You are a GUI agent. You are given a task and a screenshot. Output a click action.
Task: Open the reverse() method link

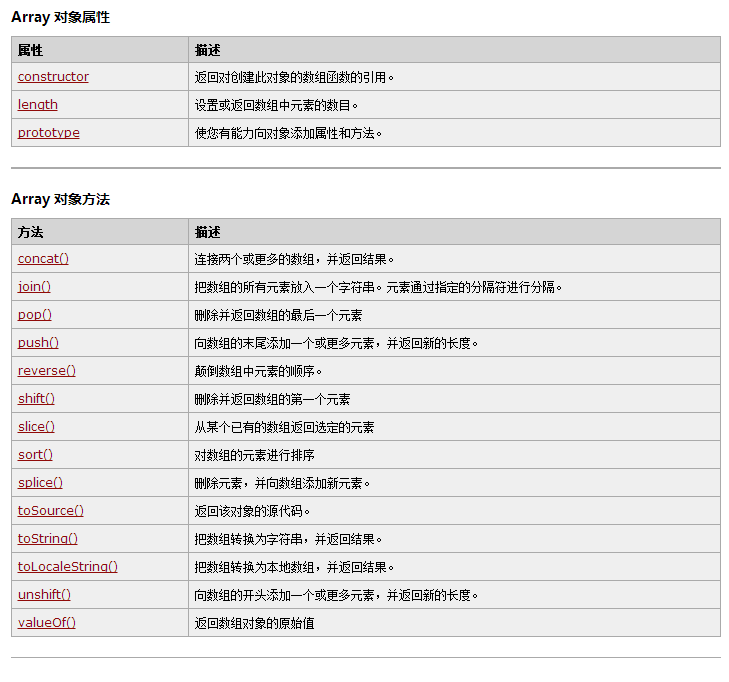pos(46,371)
